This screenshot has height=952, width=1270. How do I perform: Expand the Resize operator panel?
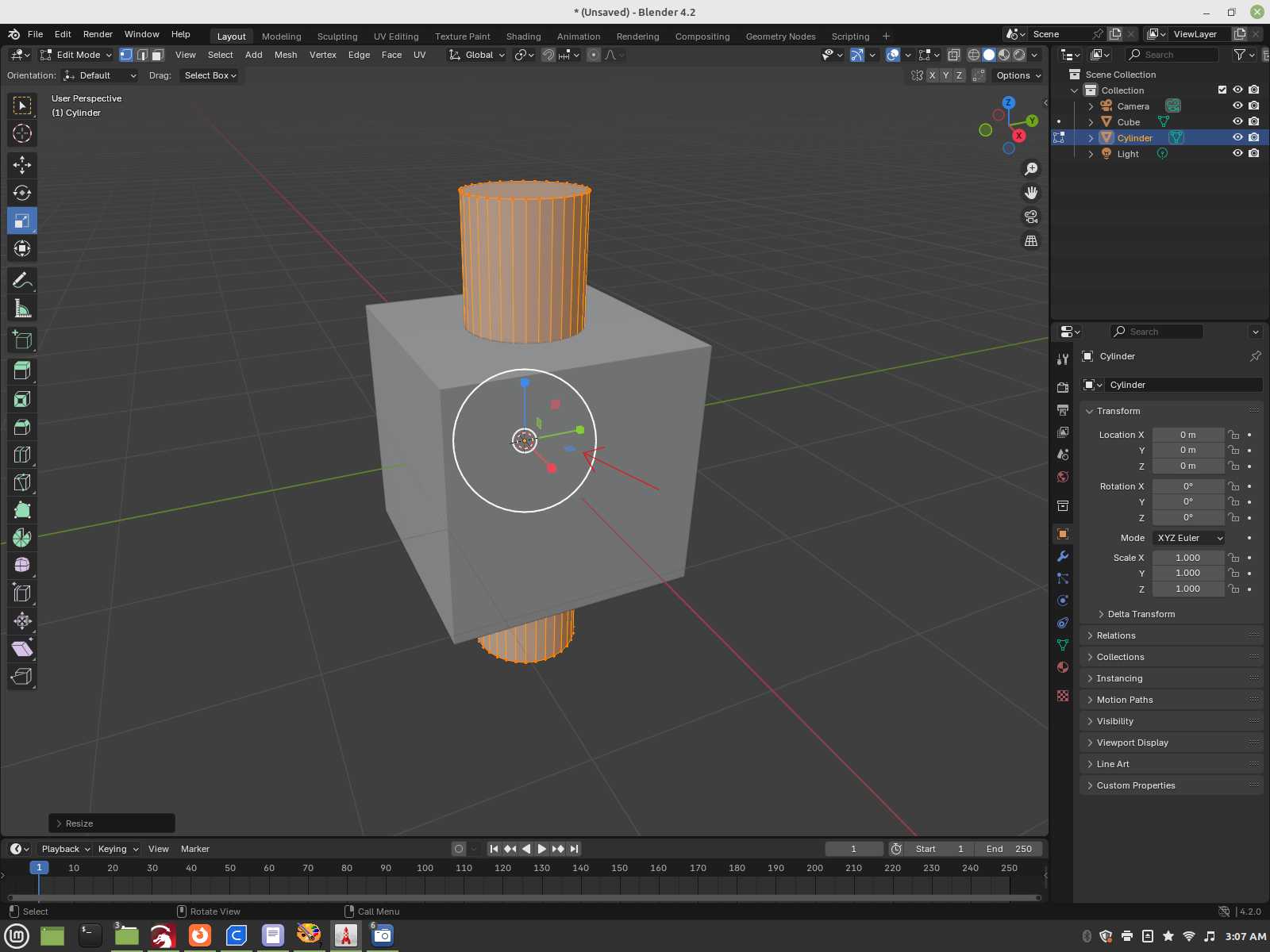111,823
